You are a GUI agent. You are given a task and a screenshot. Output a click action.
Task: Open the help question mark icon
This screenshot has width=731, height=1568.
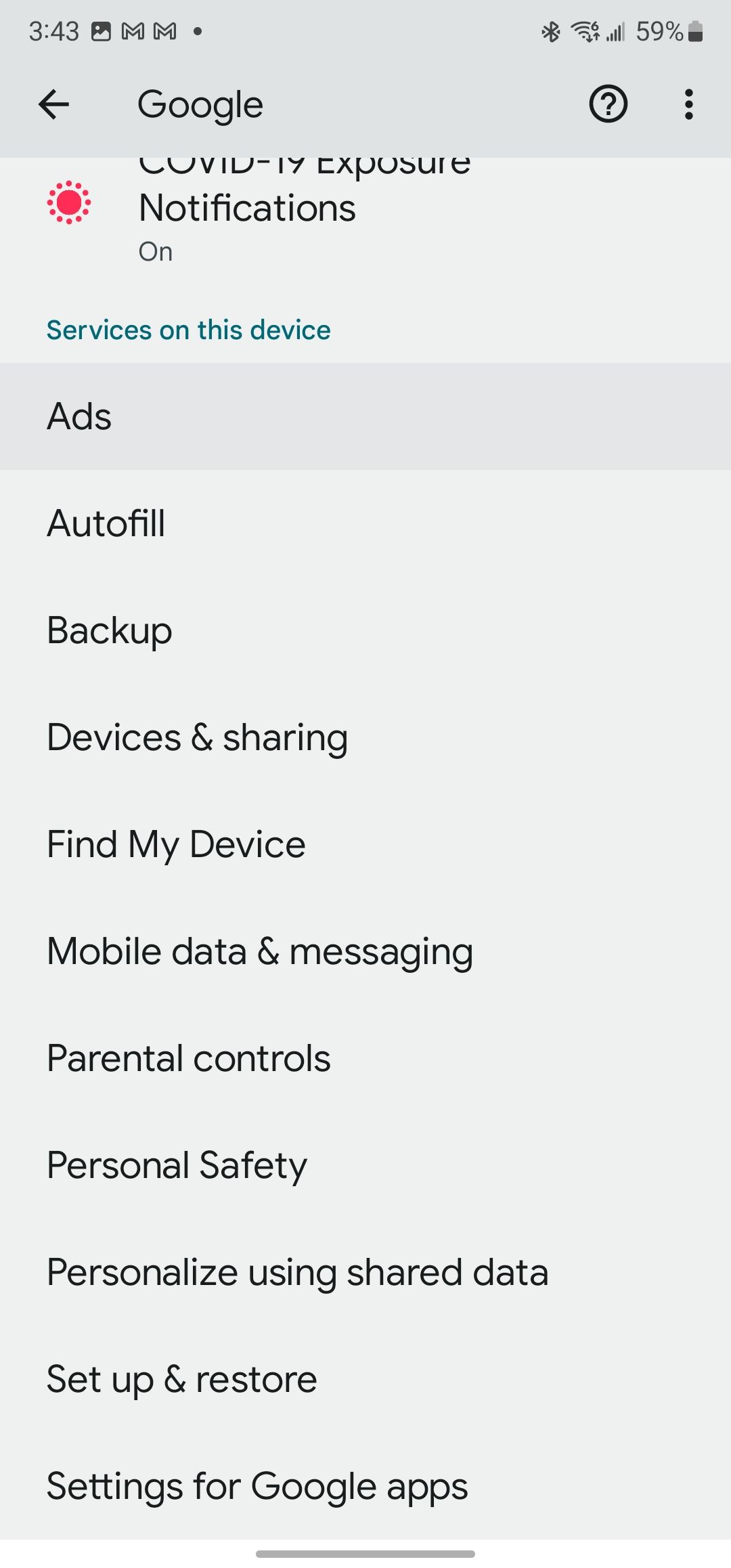(x=607, y=104)
